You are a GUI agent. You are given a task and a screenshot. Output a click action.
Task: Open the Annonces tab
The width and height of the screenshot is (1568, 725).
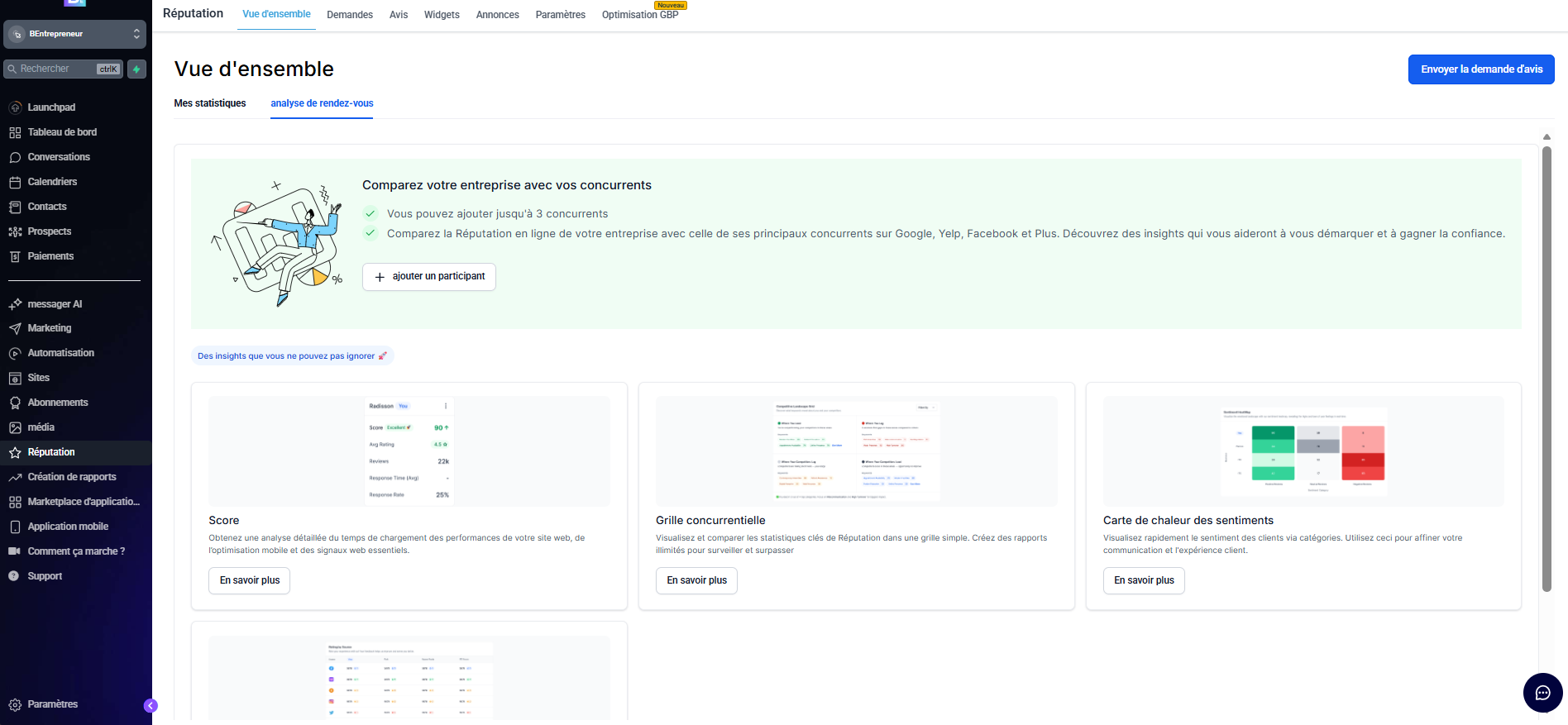tap(498, 15)
